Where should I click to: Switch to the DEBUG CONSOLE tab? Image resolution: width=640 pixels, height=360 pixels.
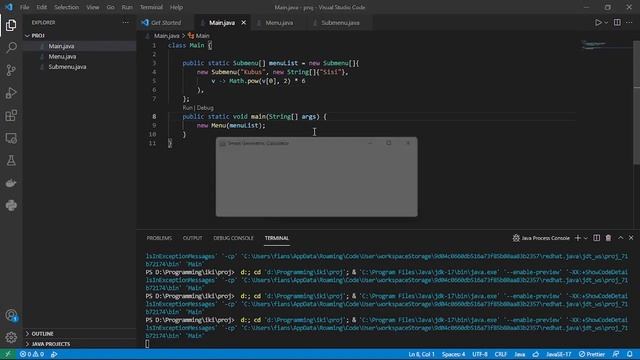(x=233, y=238)
